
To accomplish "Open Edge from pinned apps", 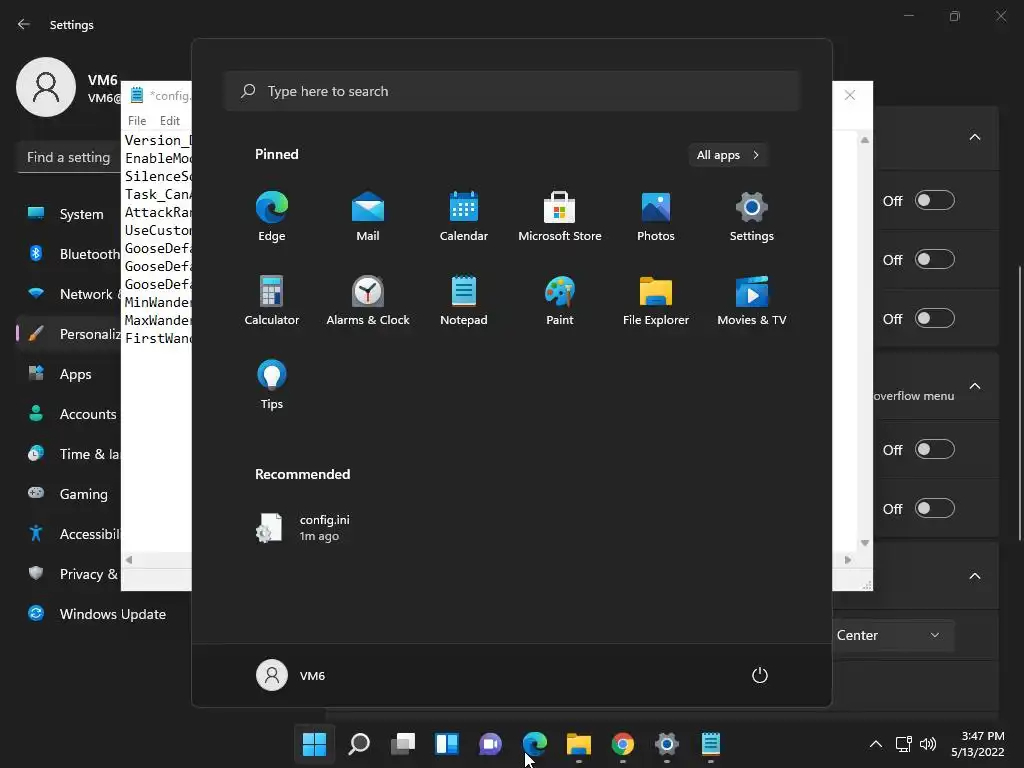I will [272, 216].
